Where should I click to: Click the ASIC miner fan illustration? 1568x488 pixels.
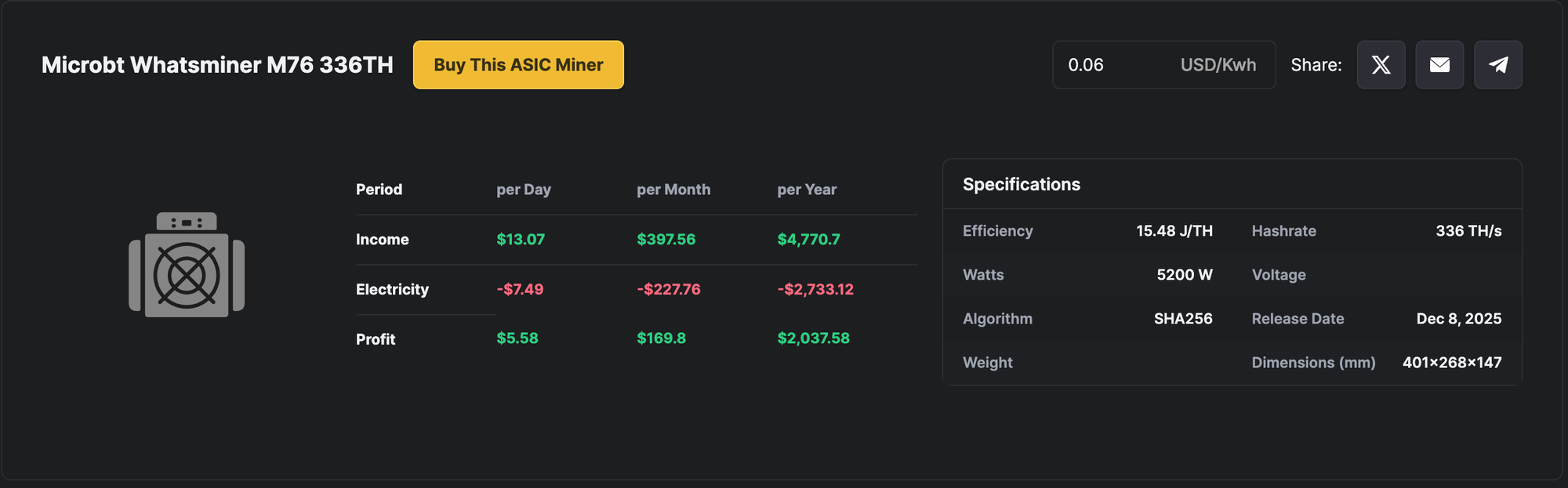(187, 266)
